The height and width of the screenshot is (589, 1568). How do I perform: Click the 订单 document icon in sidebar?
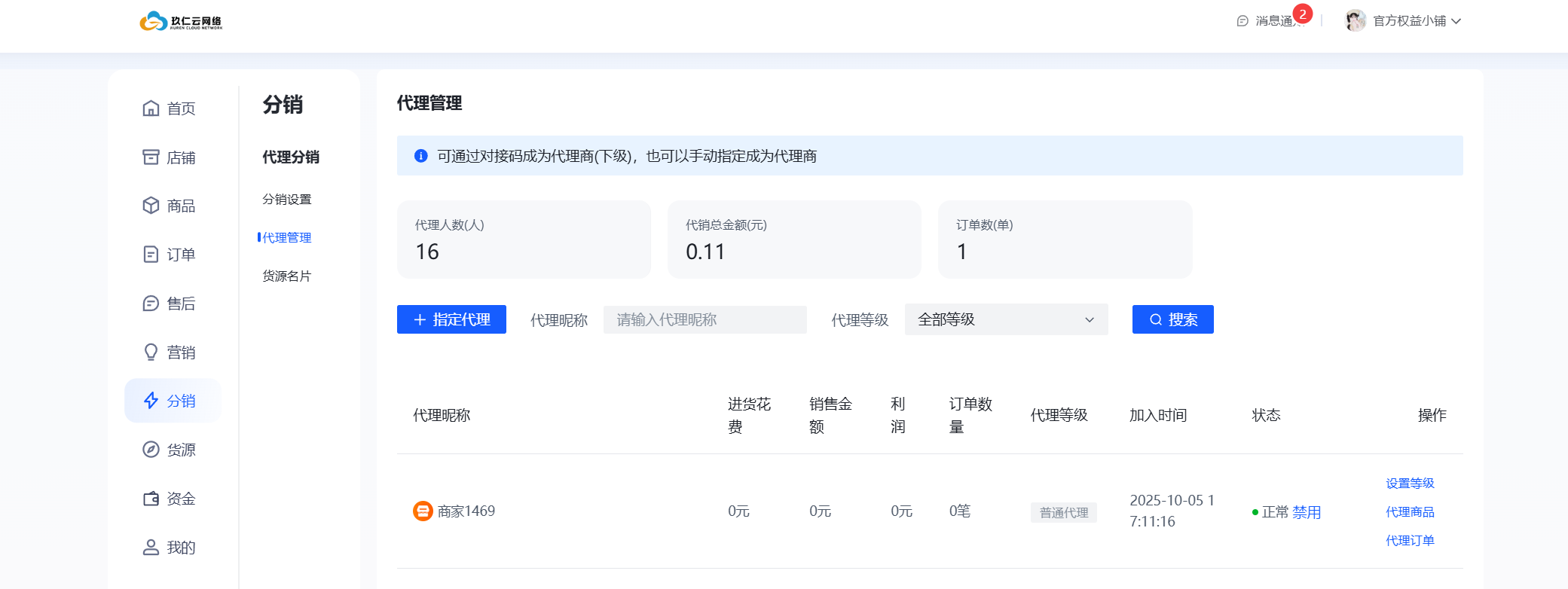pyautogui.click(x=151, y=255)
